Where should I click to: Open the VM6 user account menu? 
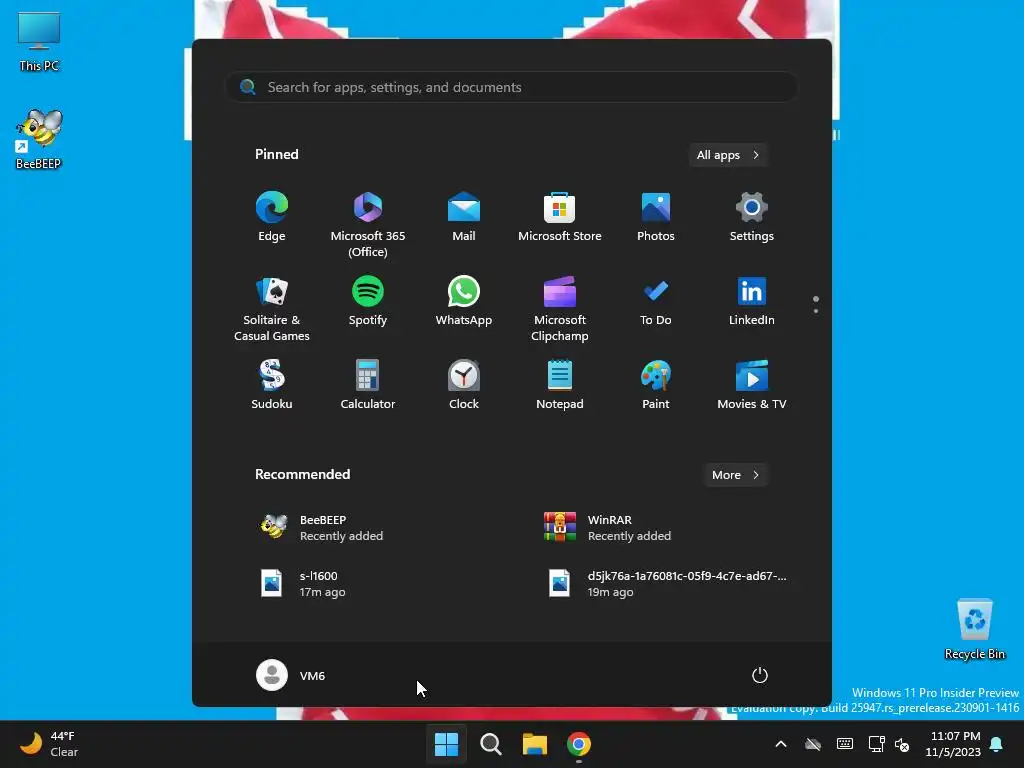tap(291, 675)
